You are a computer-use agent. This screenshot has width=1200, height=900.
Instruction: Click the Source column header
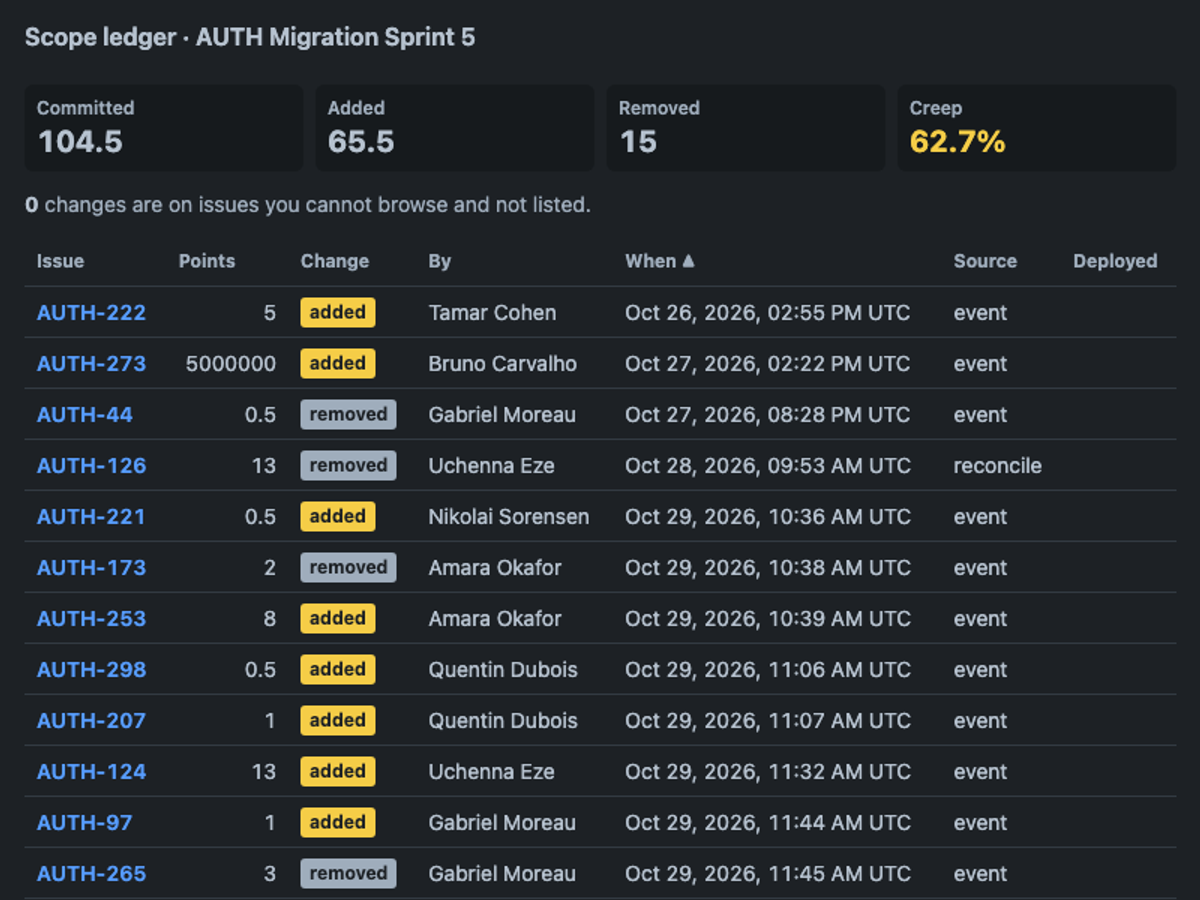click(985, 261)
